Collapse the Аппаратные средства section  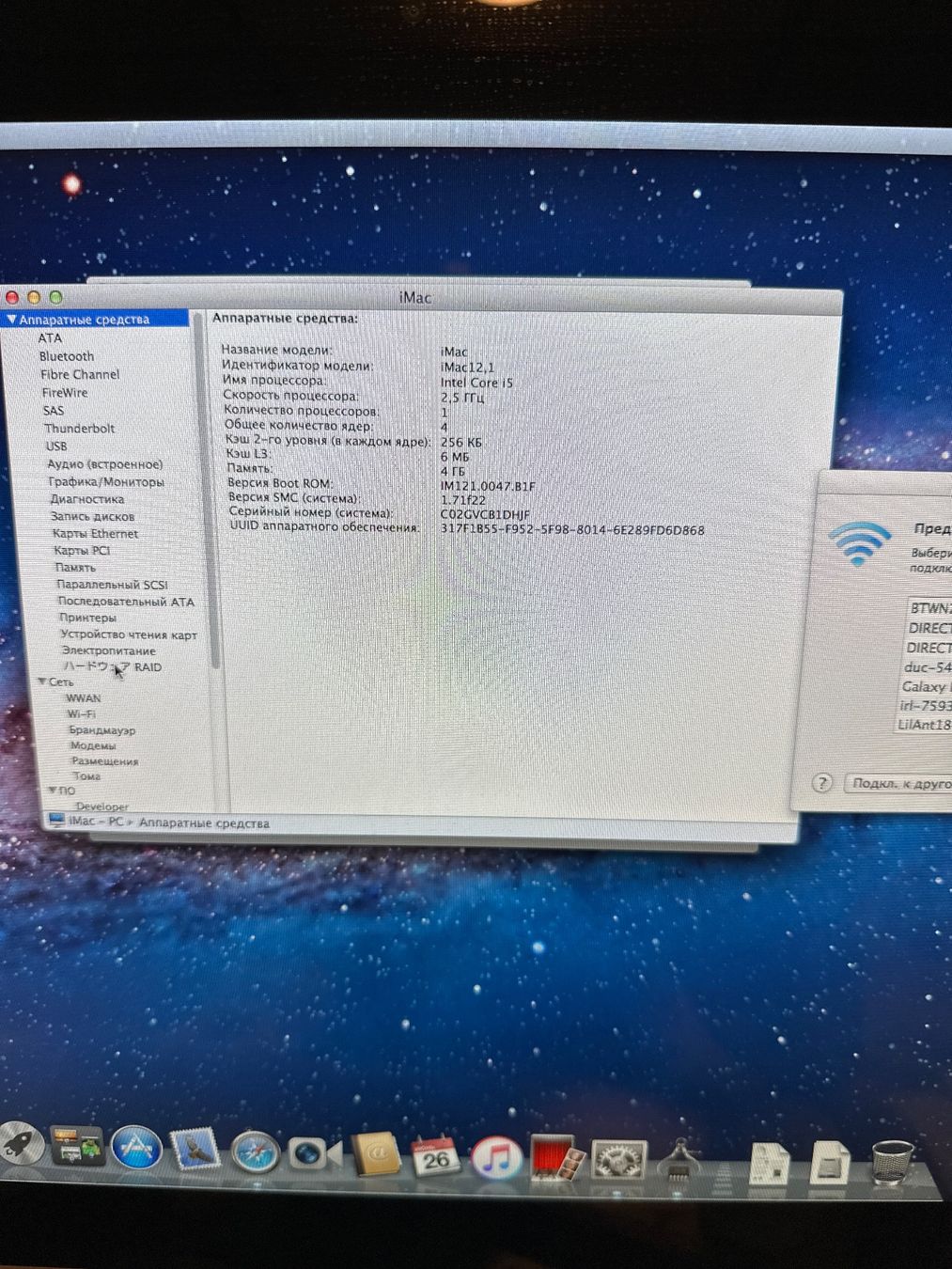(11, 320)
